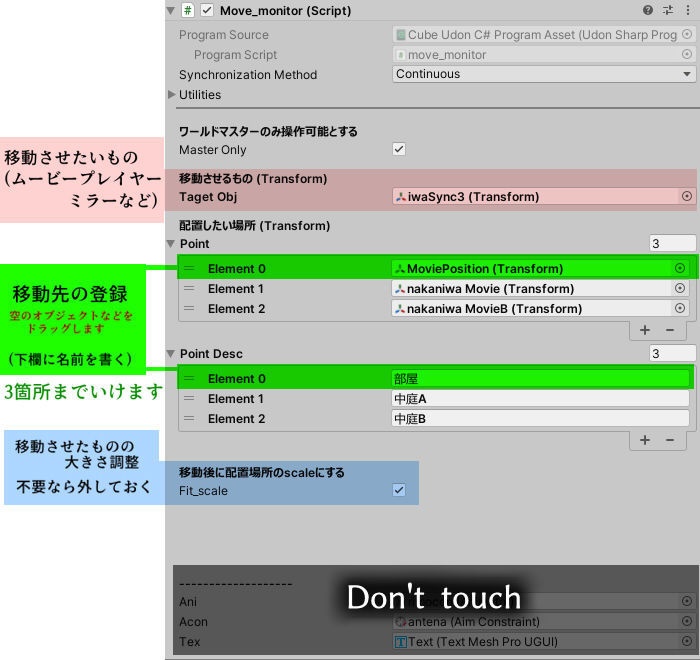Open the component help reference icon
Image resolution: width=700 pixels, height=660 pixels.
[648, 10]
